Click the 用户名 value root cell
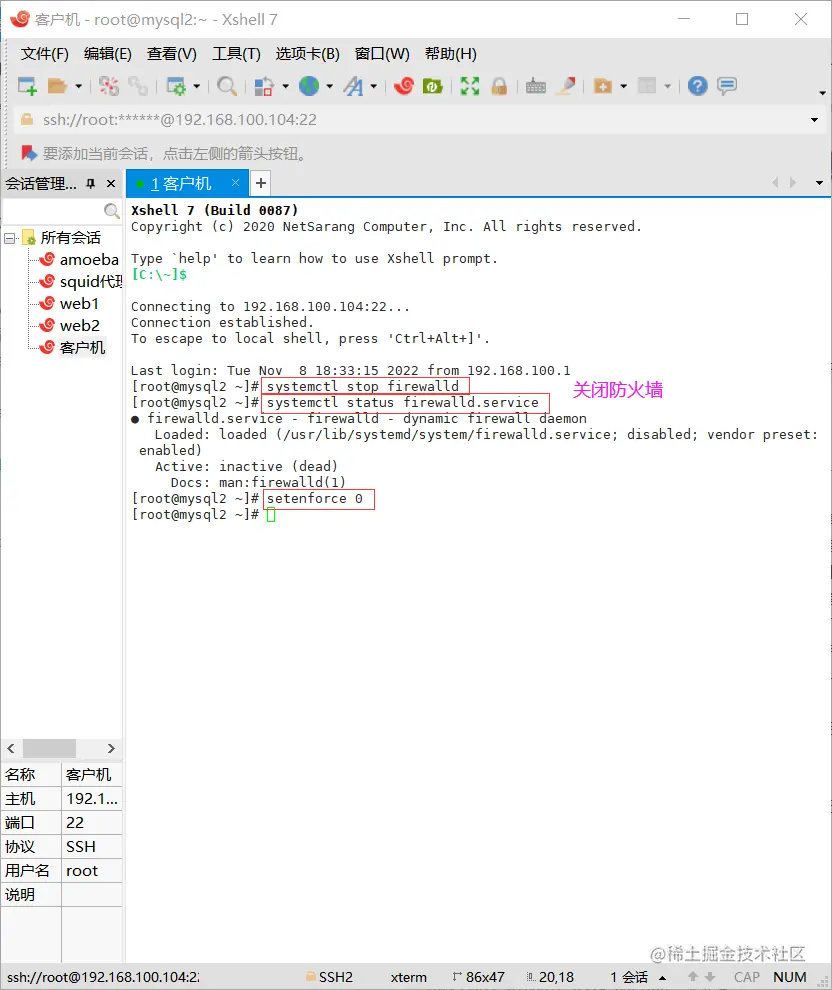This screenshot has height=990, width=832. [92, 871]
